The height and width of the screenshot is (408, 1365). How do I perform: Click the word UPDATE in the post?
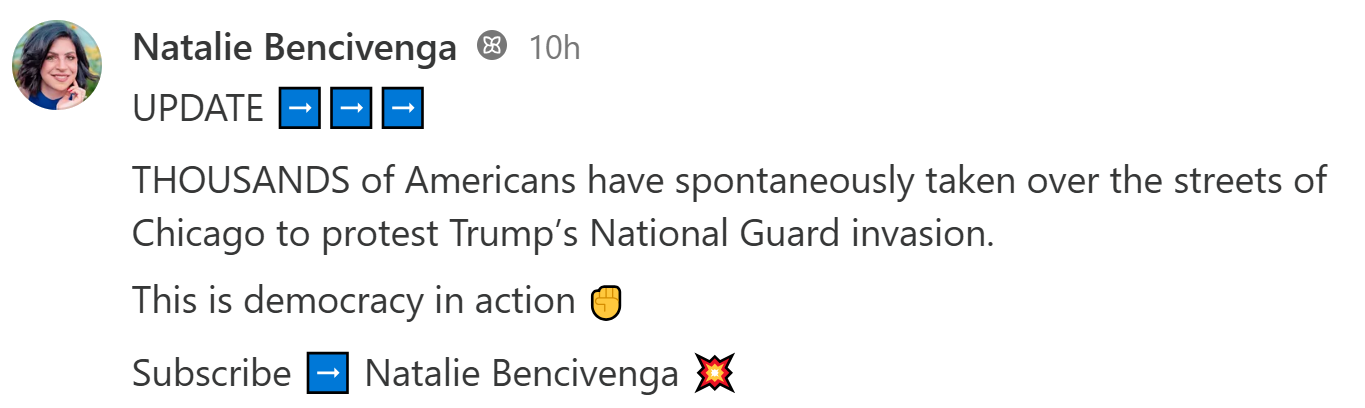pyautogui.click(x=197, y=109)
